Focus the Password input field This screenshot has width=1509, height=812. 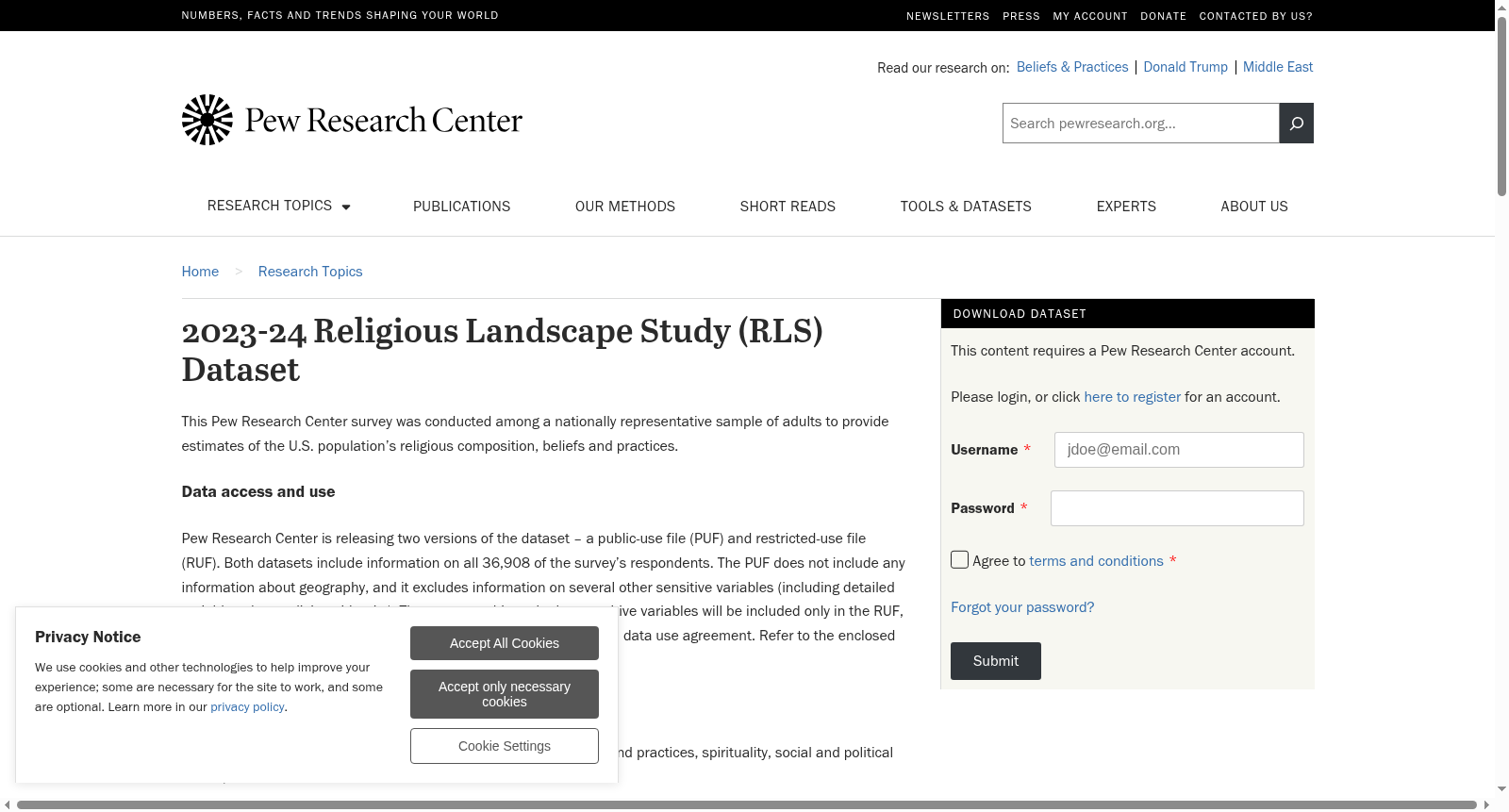(x=1177, y=508)
